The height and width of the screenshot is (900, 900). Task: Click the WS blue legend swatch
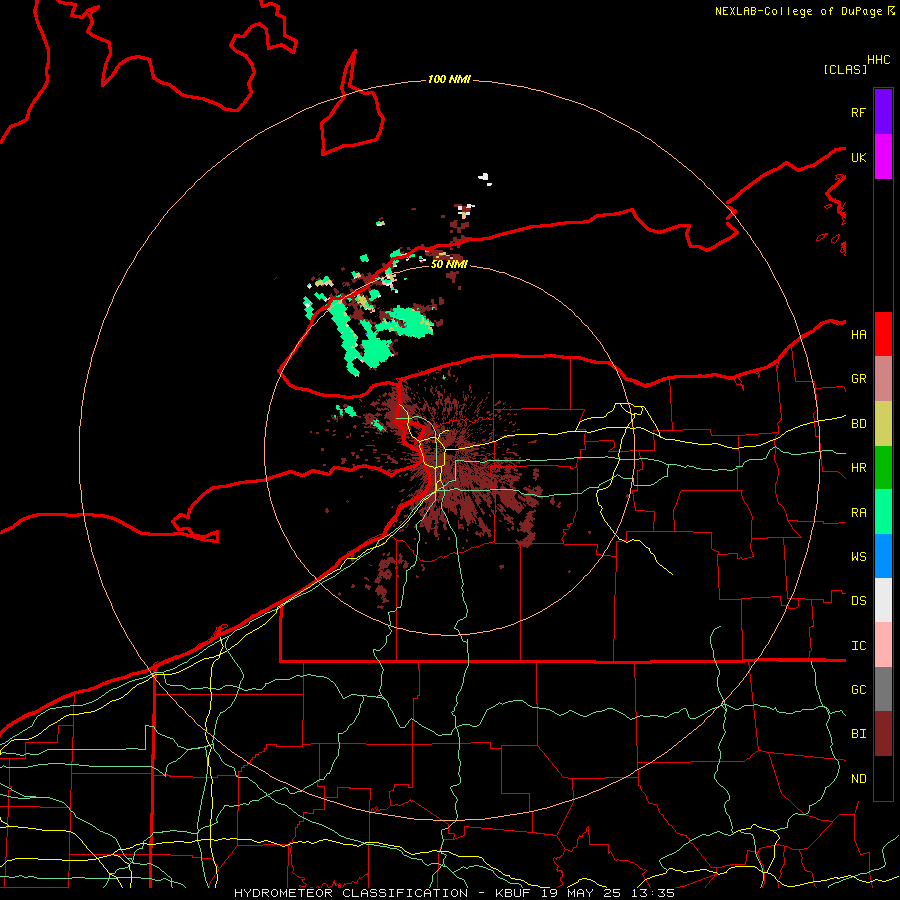click(883, 556)
